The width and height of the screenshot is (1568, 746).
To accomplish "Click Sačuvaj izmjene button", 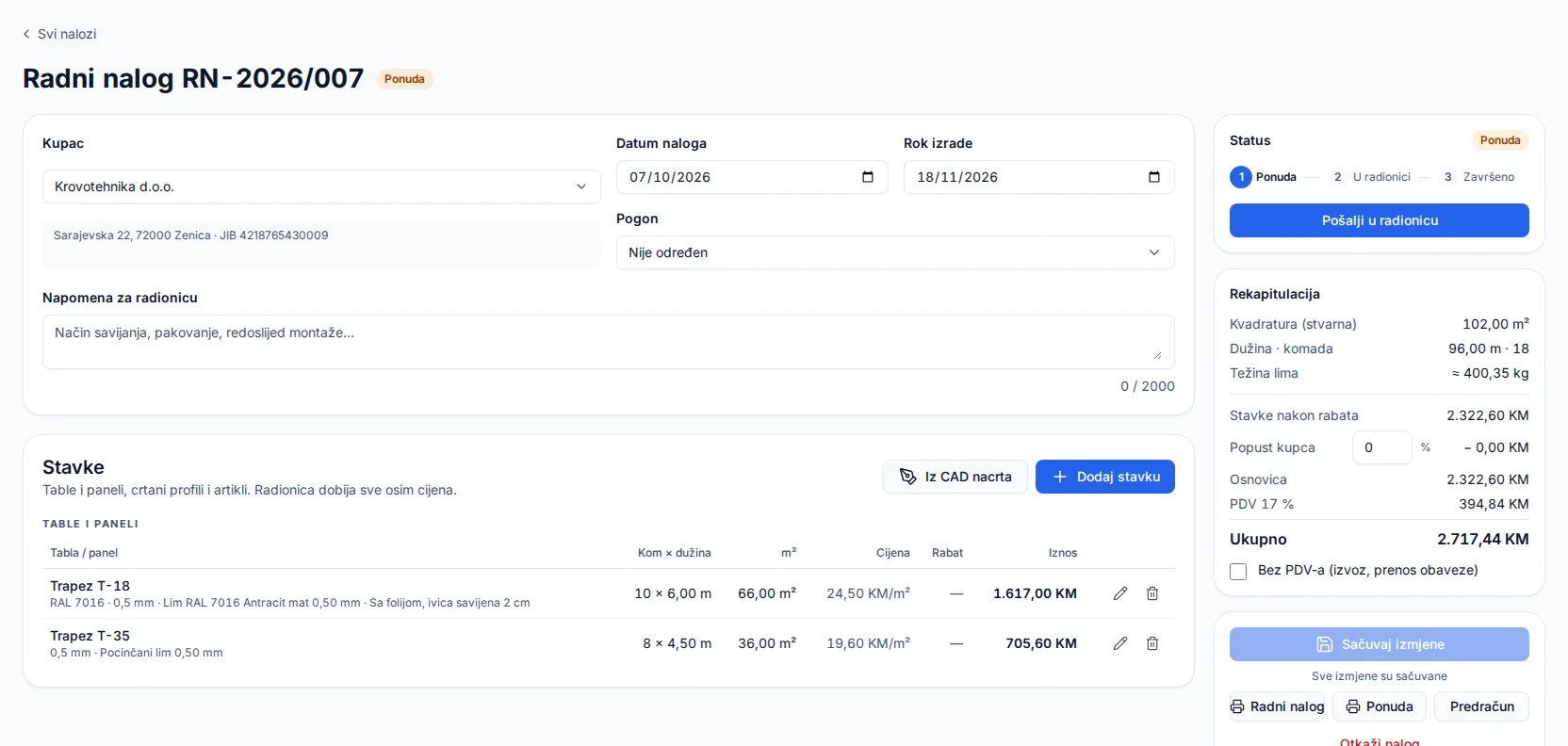I will point(1380,644).
